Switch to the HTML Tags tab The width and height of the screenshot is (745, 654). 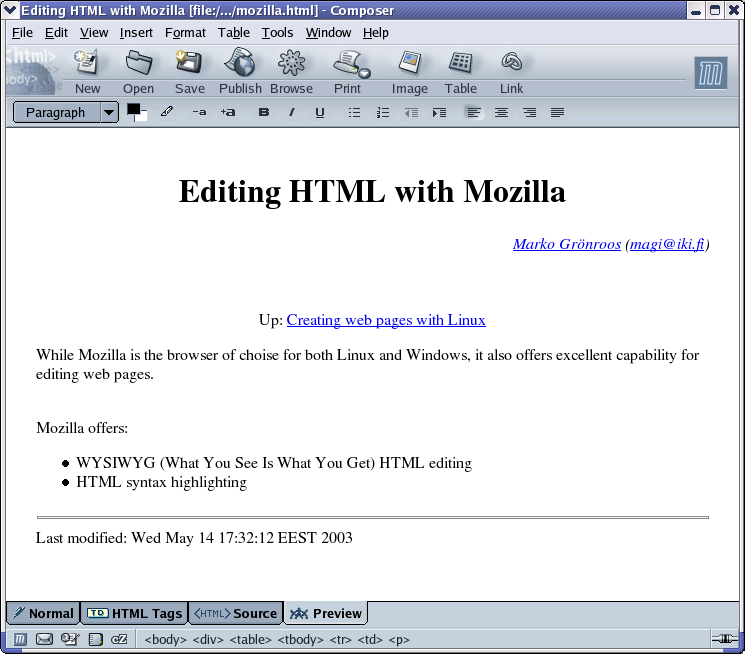[x=135, y=613]
